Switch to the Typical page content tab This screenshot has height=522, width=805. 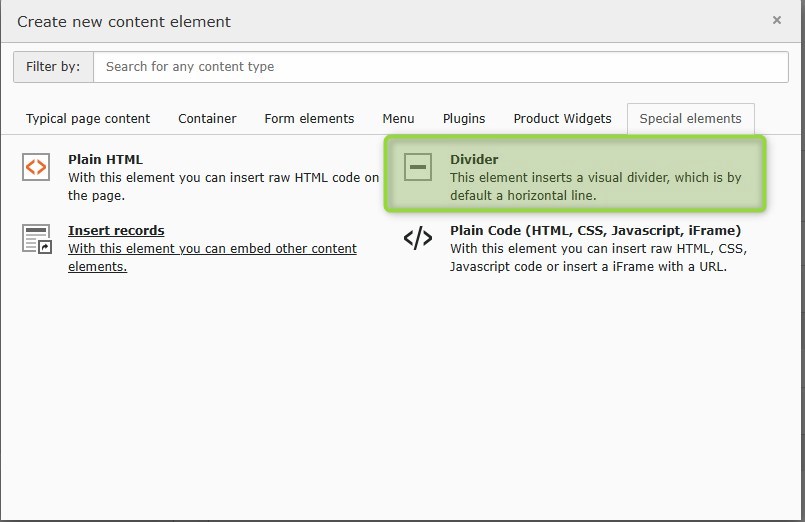pyautogui.click(x=88, y=118)
